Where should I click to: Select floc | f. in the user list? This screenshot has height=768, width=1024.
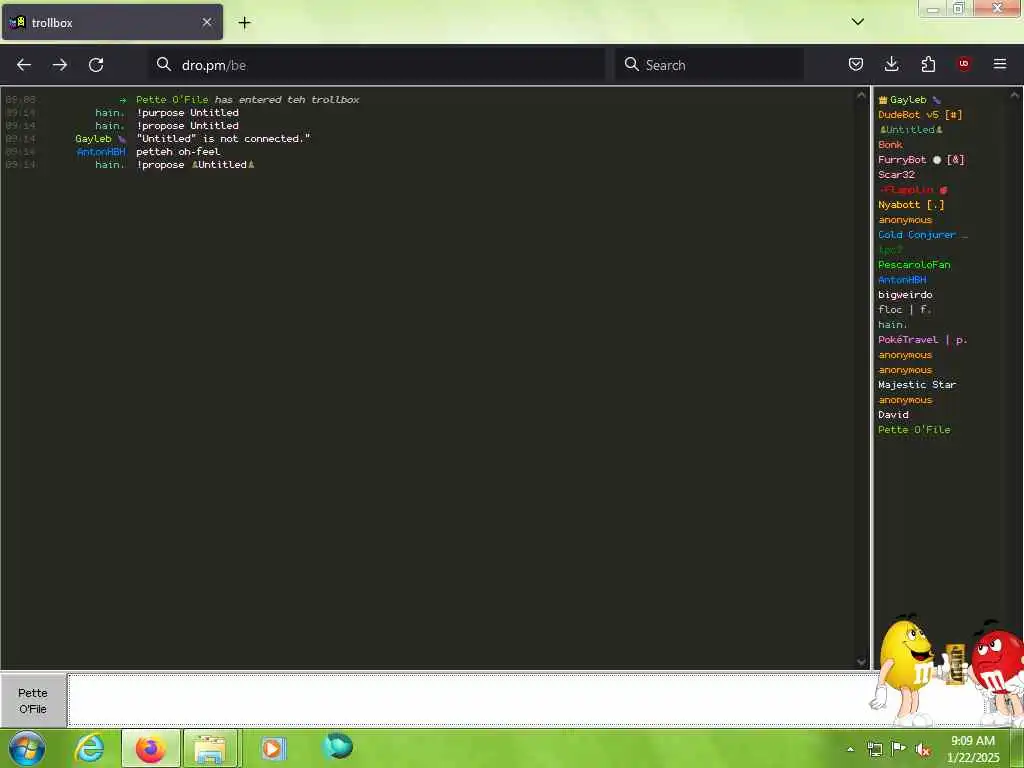(x=904, y=310)
